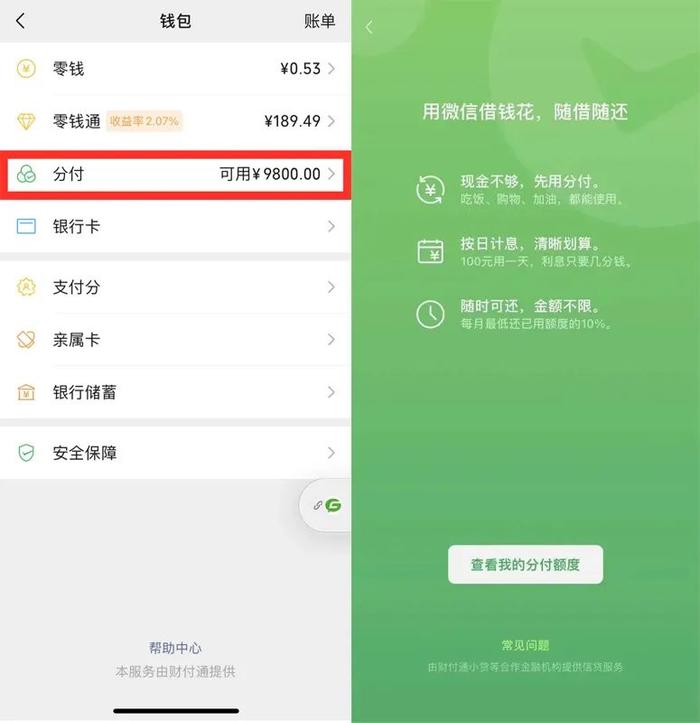Expand the 分付 available ¥9800.00 chevron
Viewport: 700px width, 723px height.
click(332, 174)
